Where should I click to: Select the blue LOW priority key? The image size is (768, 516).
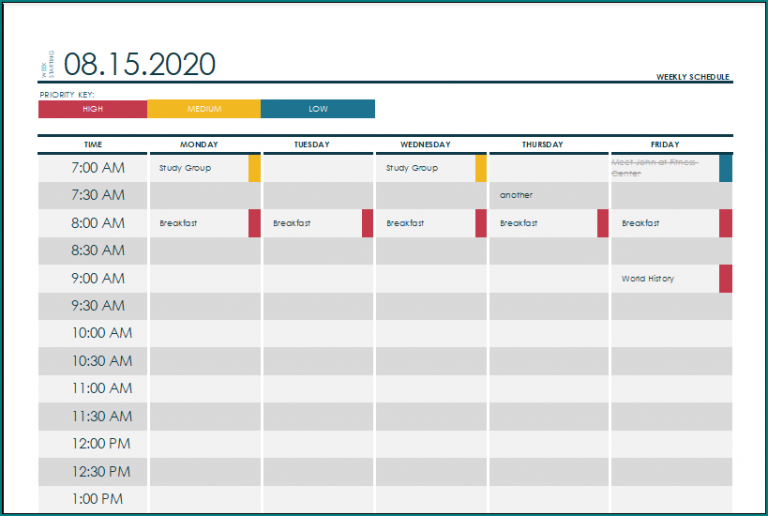pos(317,109)
